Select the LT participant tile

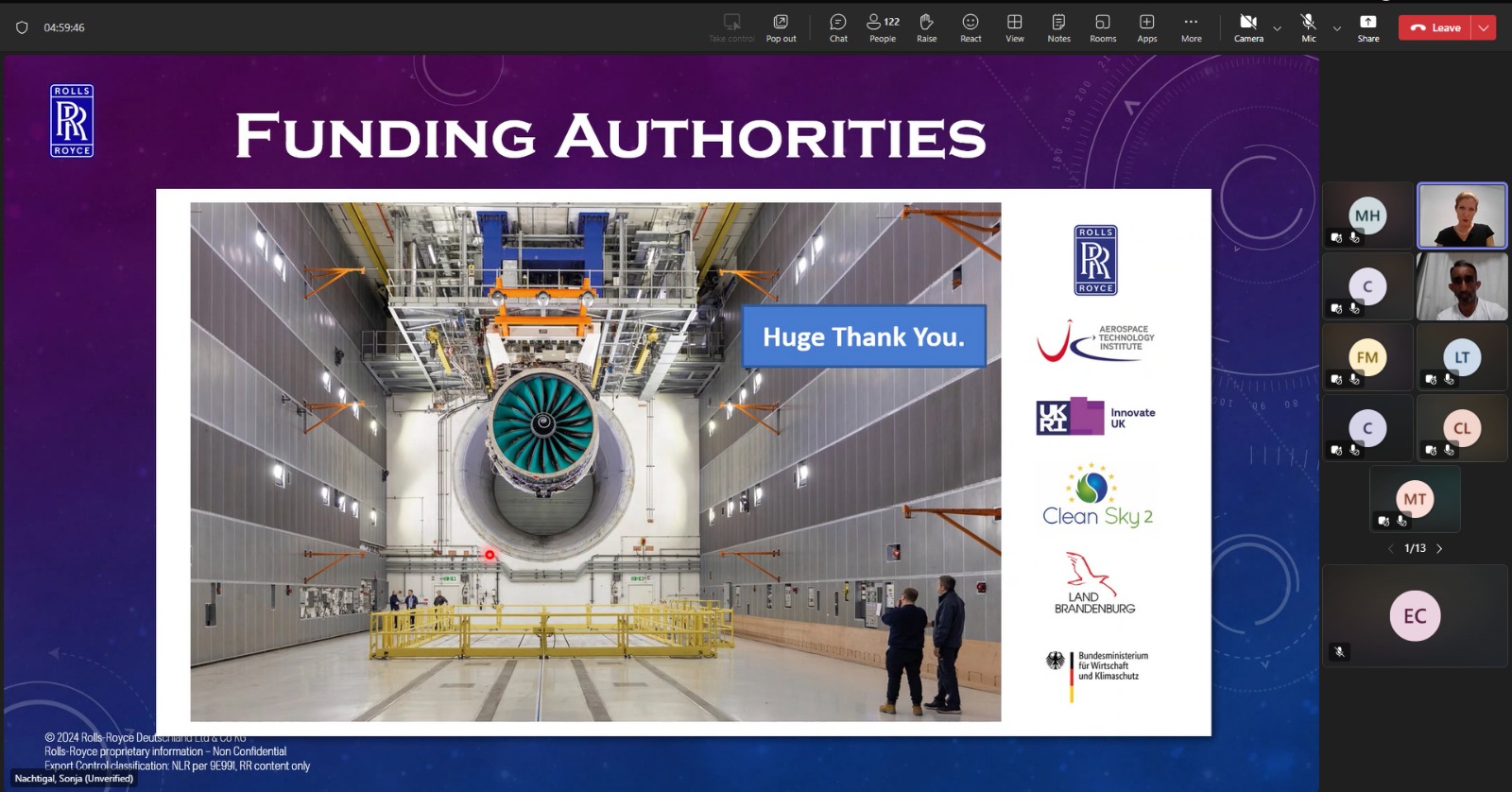[x=1462, y=357]
